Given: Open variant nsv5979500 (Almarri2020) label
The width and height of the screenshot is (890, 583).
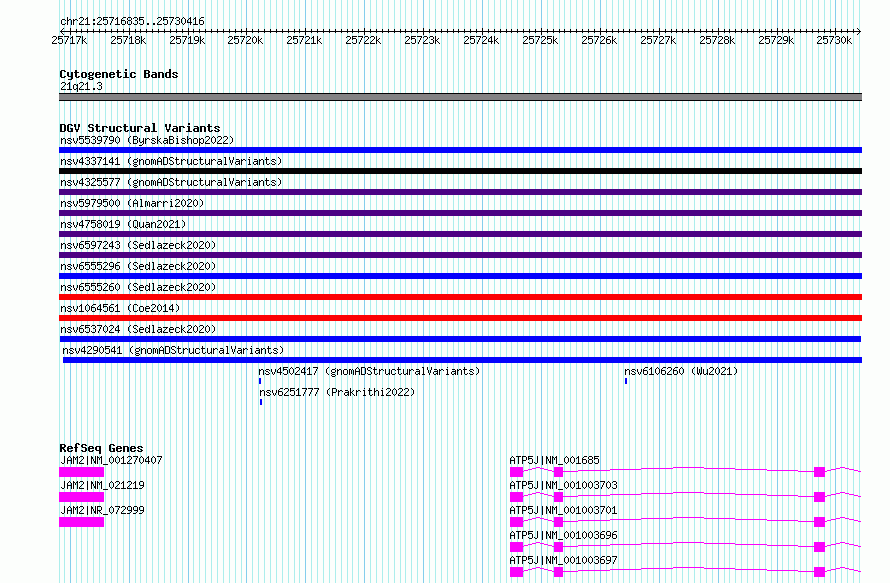Looking at the screenshot, I should click(132, 203).
